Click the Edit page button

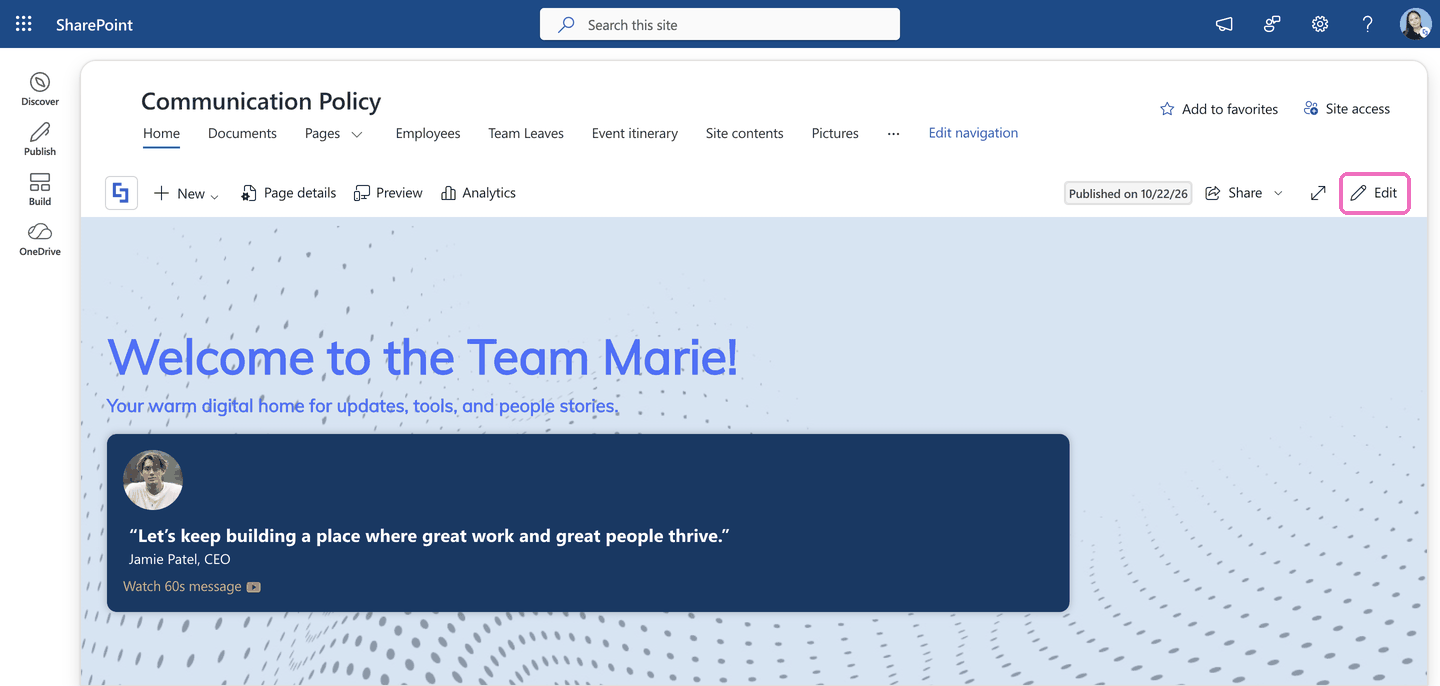coord(1374,193)
